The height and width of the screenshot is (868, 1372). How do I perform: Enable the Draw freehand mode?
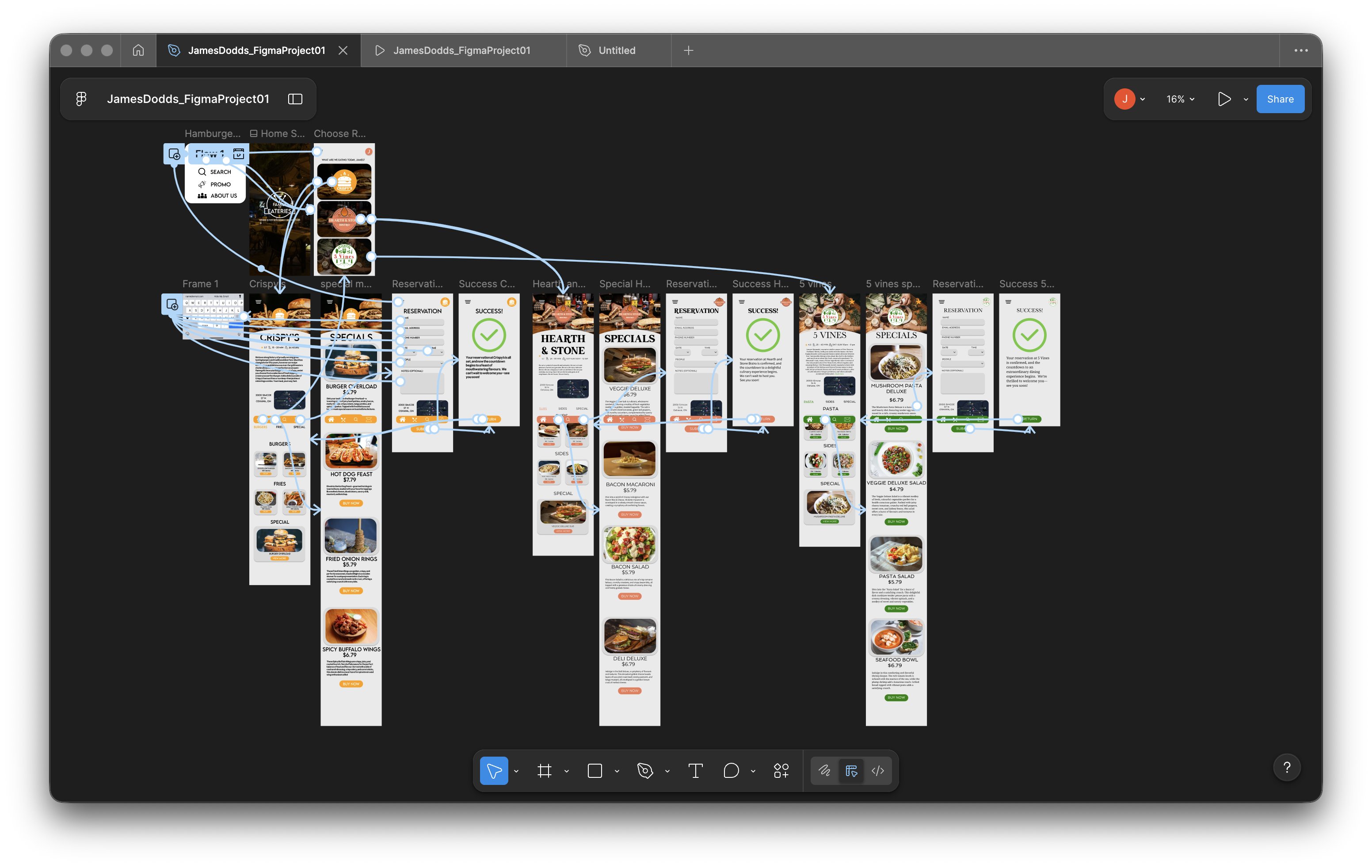824,771
